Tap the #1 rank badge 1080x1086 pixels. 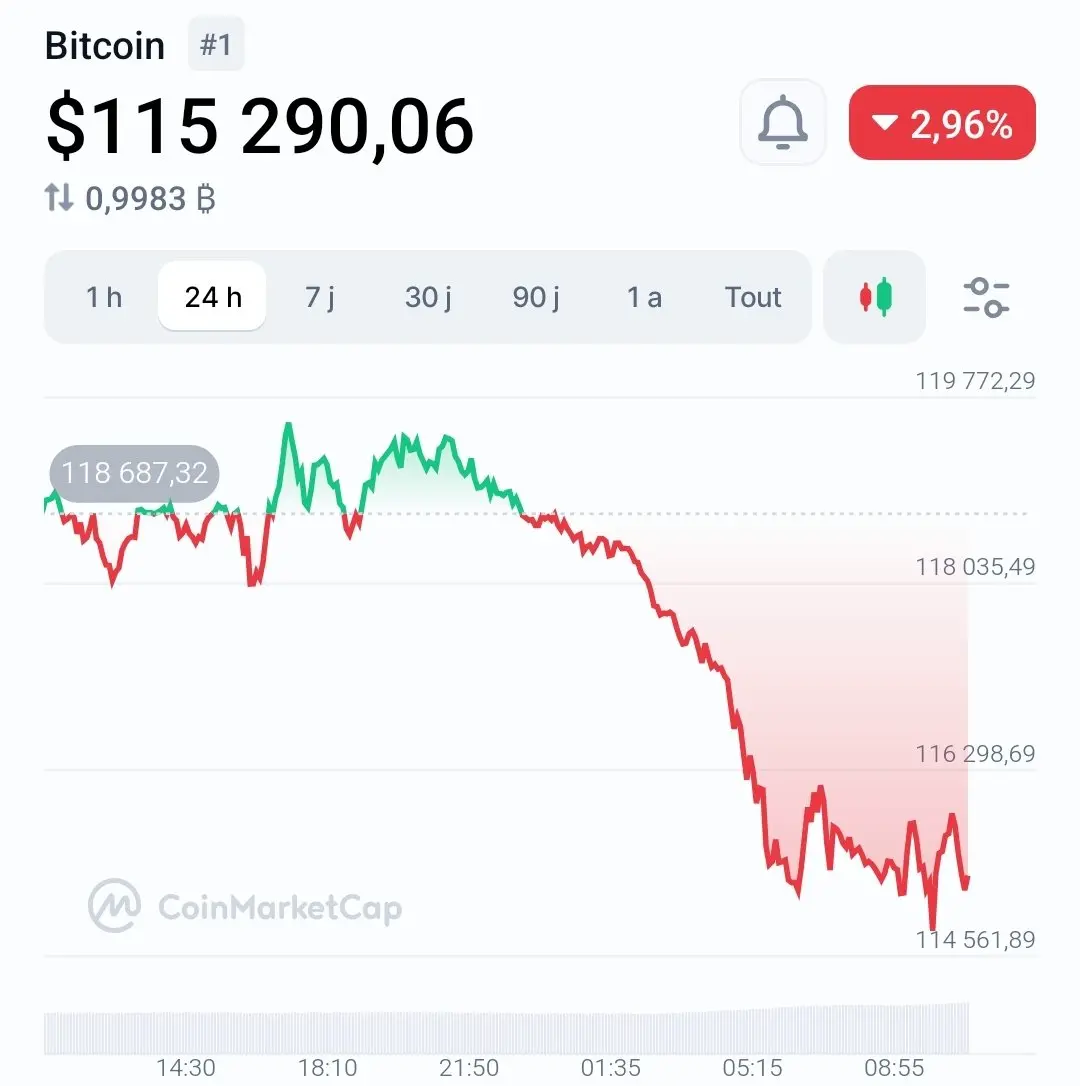pos(215,44)
